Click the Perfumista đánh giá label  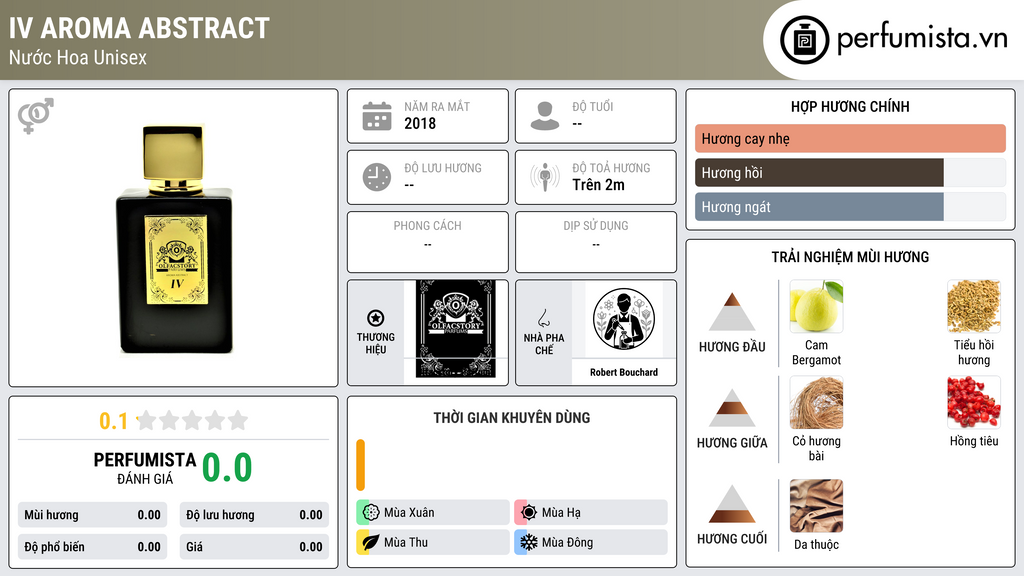tap(145, 468)
